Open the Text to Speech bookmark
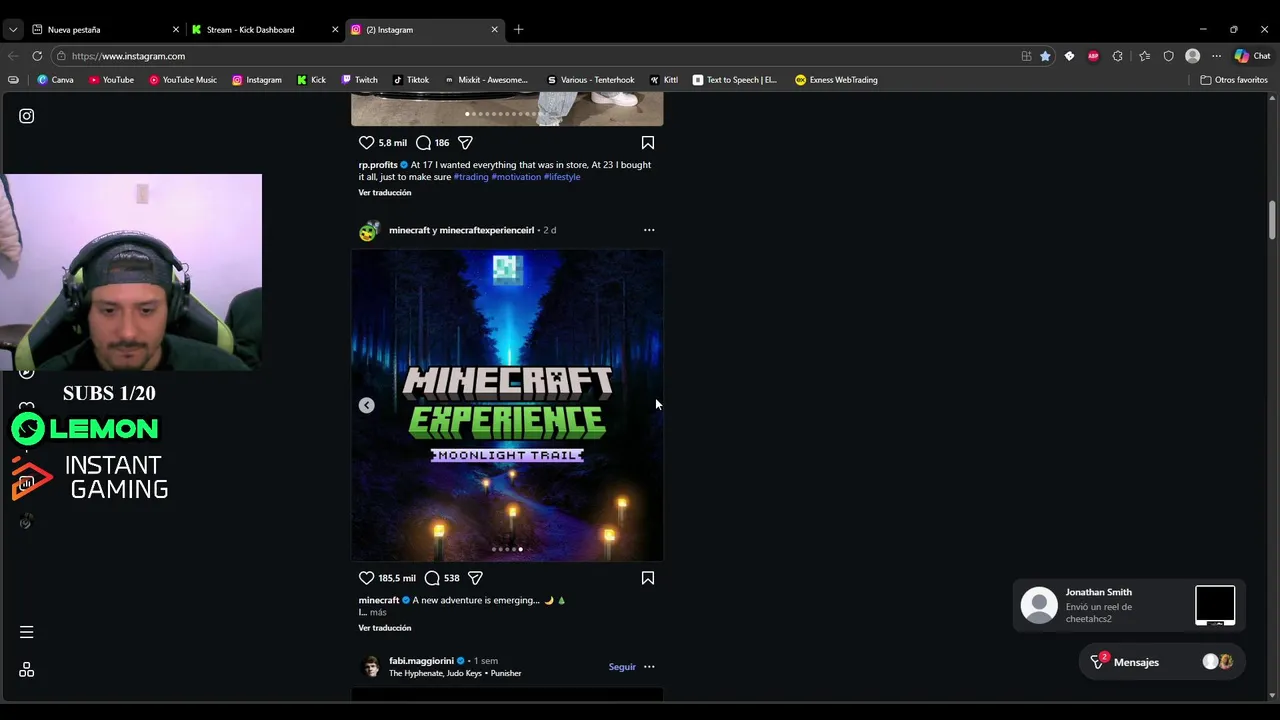Screen dimensions: 1280x720 pyautogui.click(x=735, y=80)
